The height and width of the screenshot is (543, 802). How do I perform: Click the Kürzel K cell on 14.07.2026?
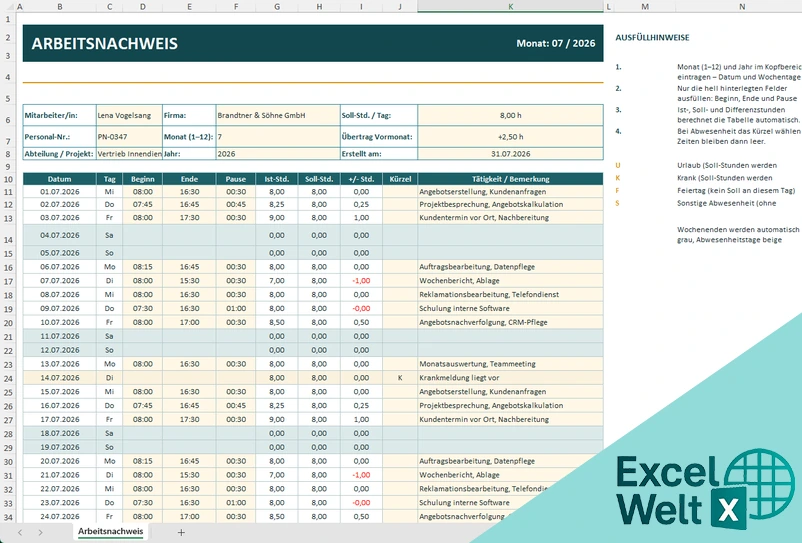(400, 378)
